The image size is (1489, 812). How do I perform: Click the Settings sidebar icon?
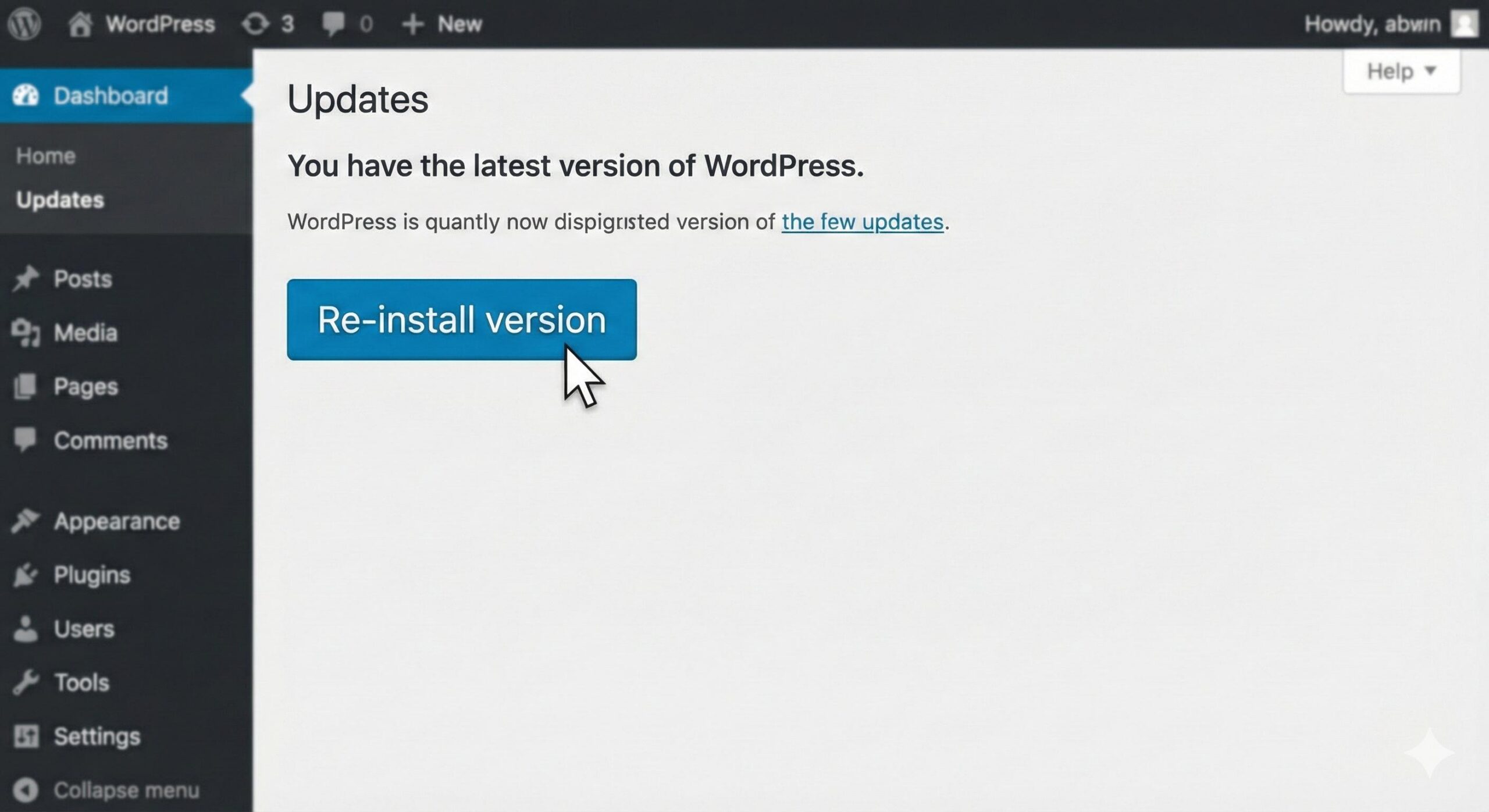point(26,736)
